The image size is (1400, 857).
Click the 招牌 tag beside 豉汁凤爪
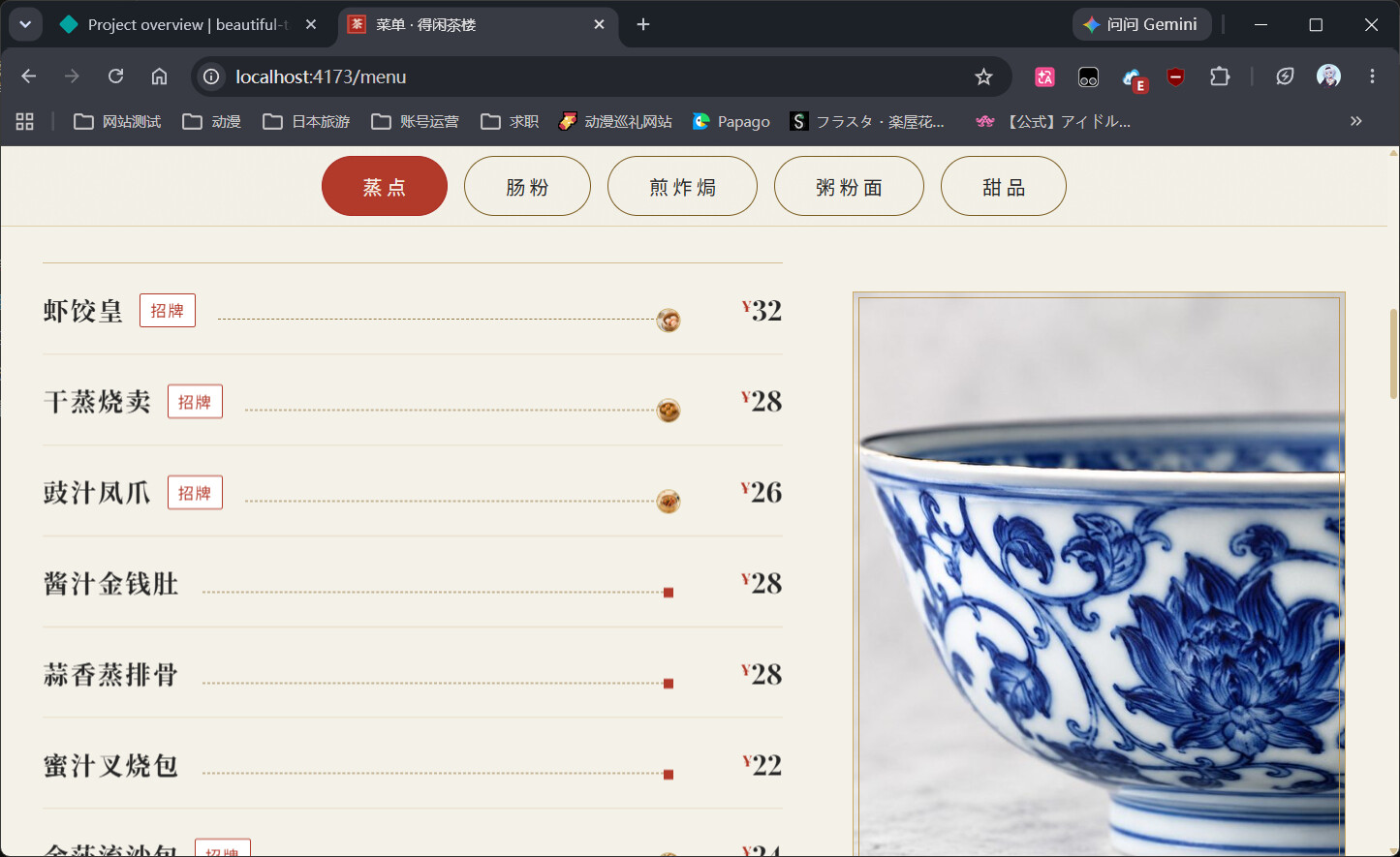pos(195,493)
